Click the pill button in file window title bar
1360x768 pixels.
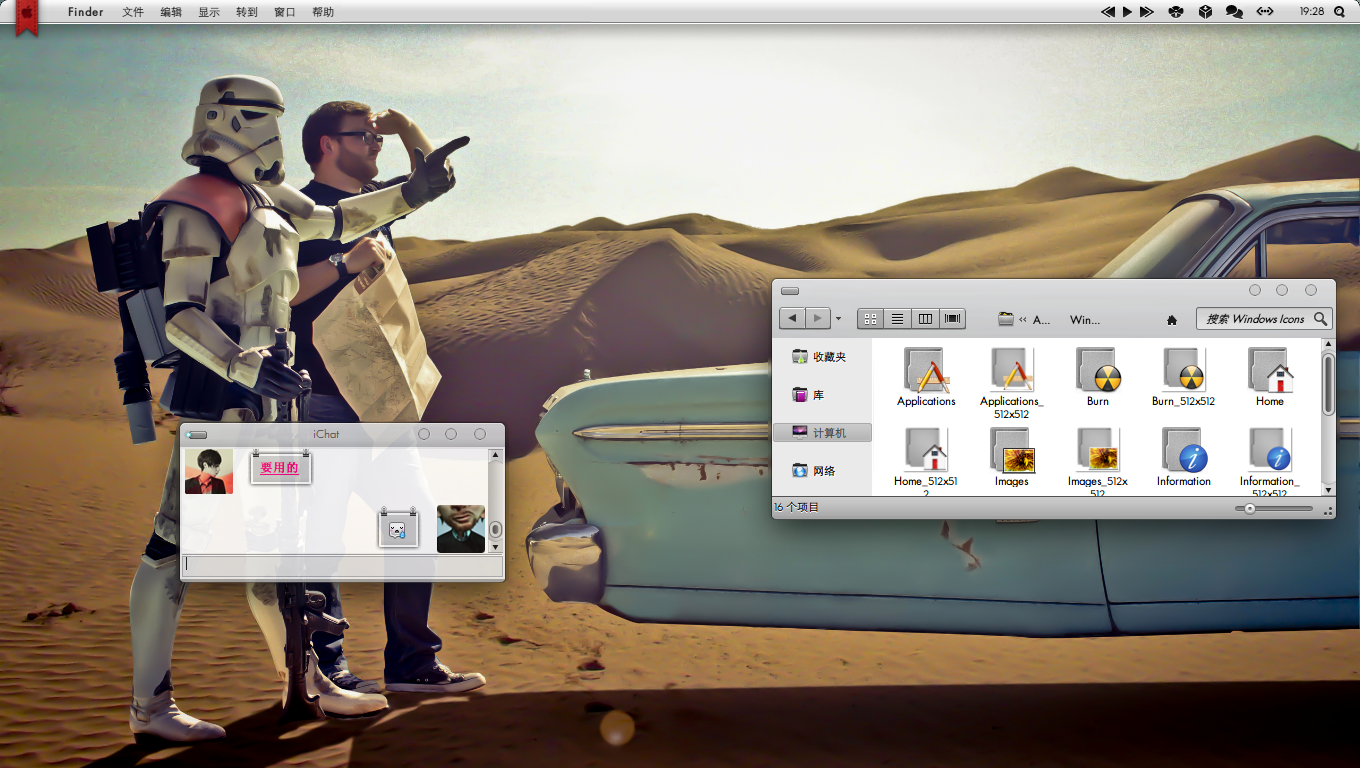click(790, 291)
